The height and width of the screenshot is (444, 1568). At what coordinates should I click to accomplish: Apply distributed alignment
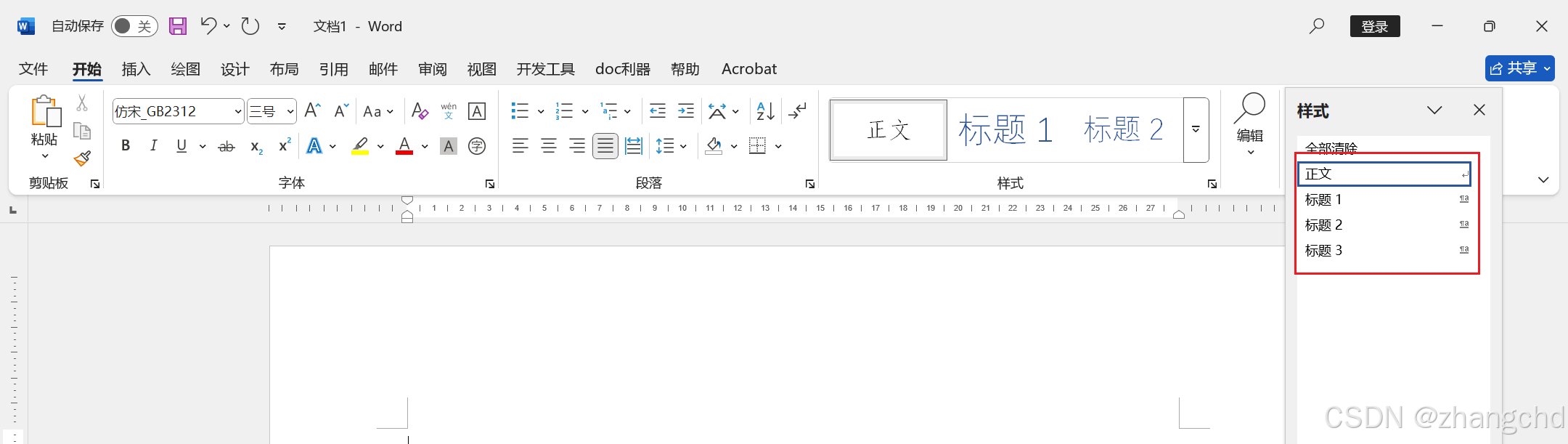634,146
